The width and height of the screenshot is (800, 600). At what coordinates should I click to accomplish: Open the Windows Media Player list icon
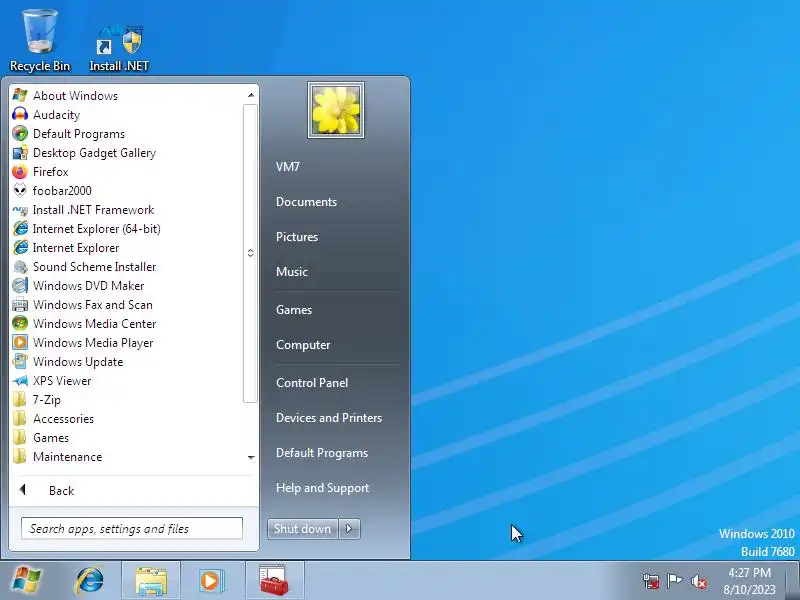[x=20, y=342]
